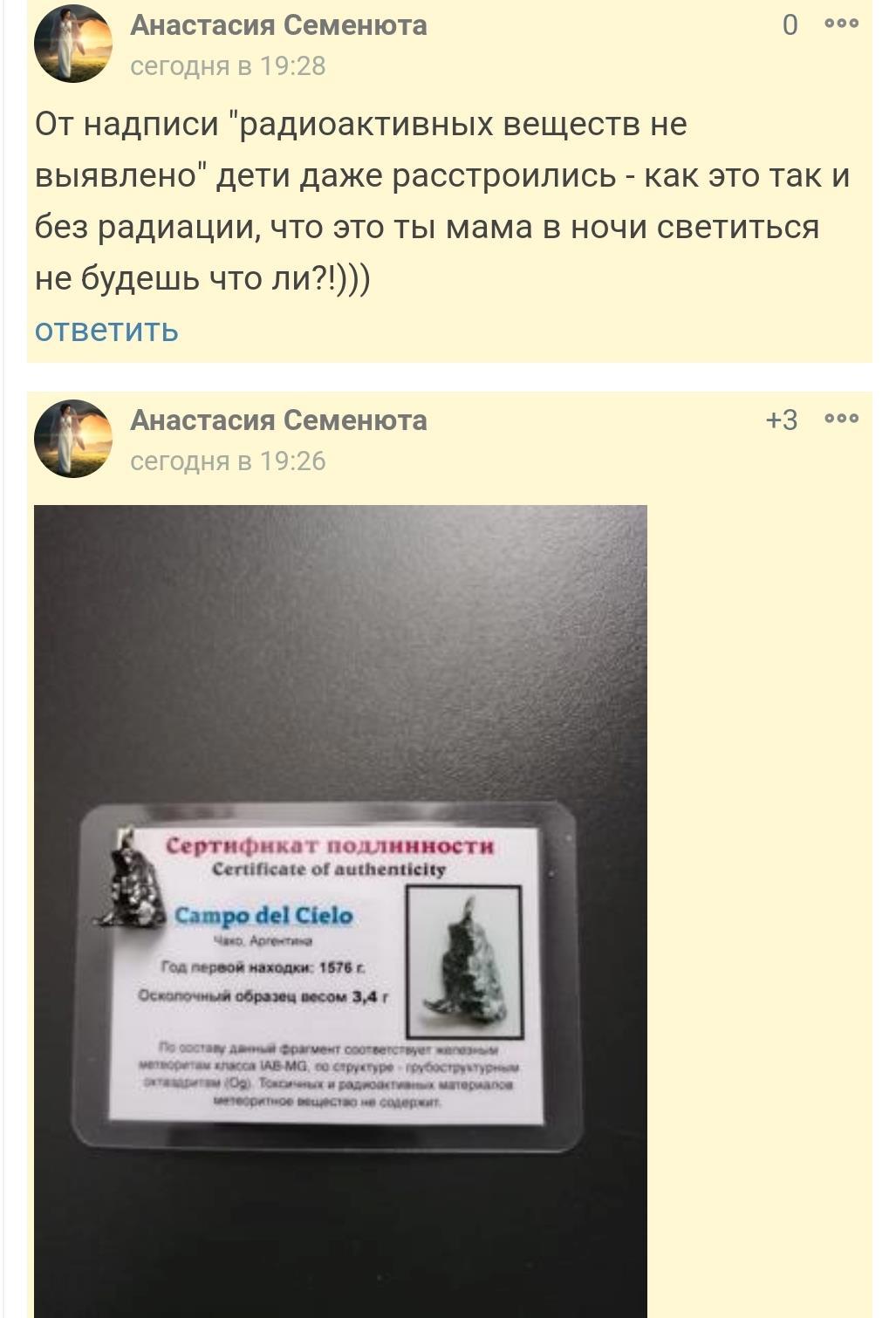Open three-dots menu on the 19:26 comment
Screen dimensions: 896x1318
pos(841,420)
